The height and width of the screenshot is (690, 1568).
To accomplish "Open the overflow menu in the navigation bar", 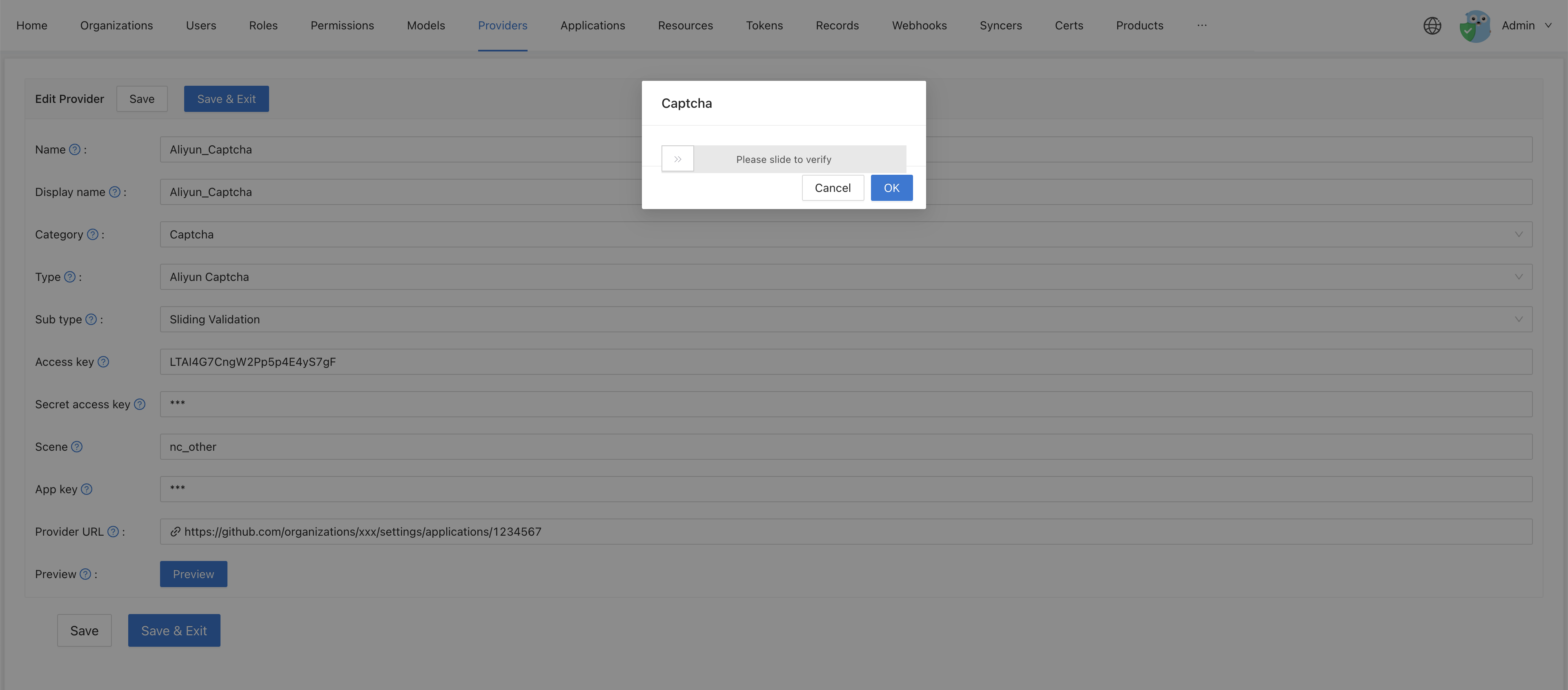I will [x=1202, y=26].
